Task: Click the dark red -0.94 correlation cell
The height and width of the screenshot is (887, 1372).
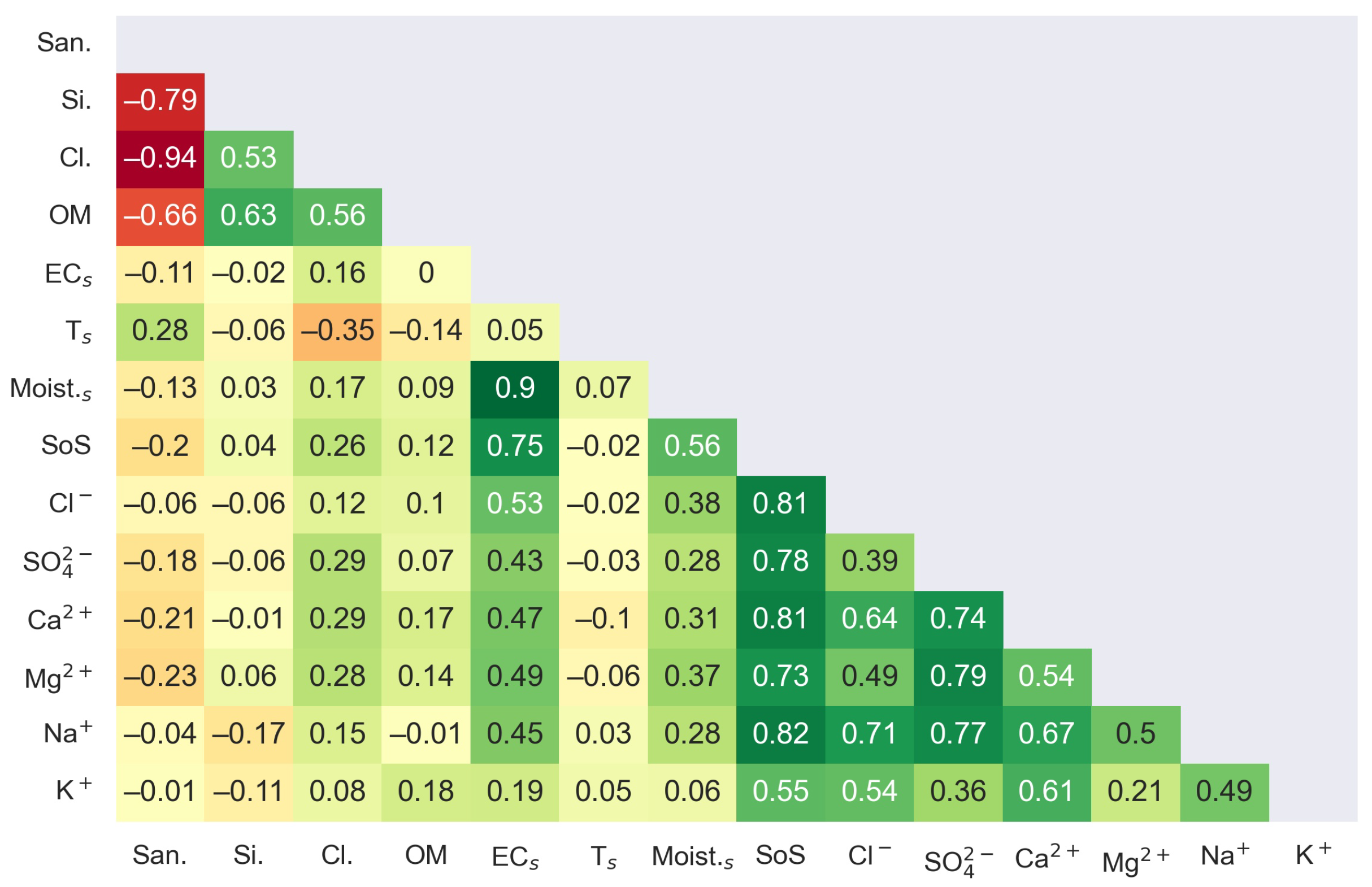Action: click(160, 159)
